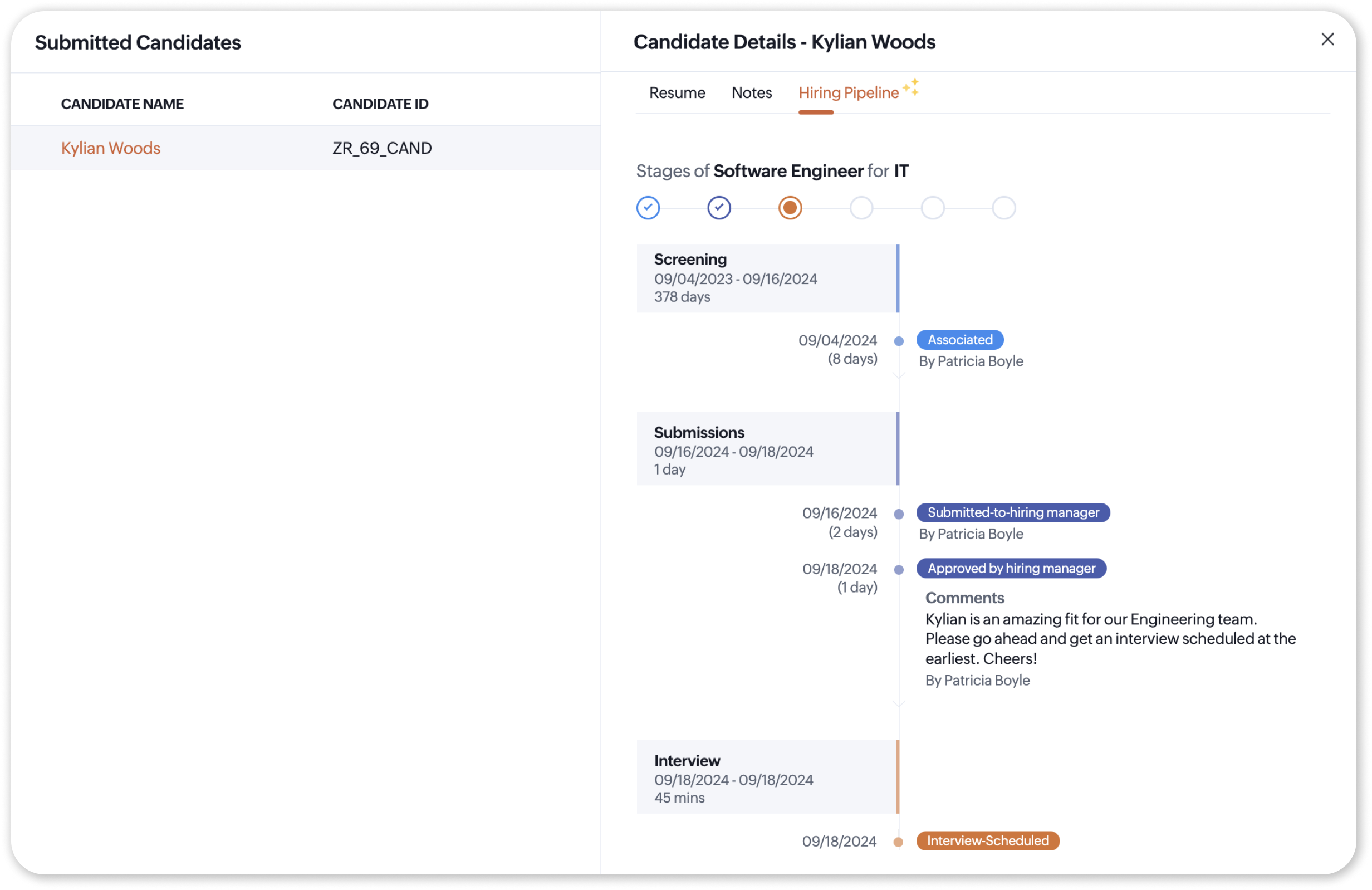Image resolution: width=1372 pixels, height=890 pixels.
Task: Click the fifth empty stage circle
Action: (x=932, y=208)
